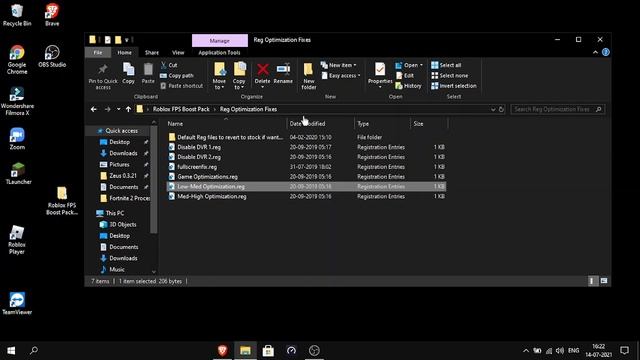Click the Forward navigation arrow
The width and height of the screenshot is (640, 360).
107,109
